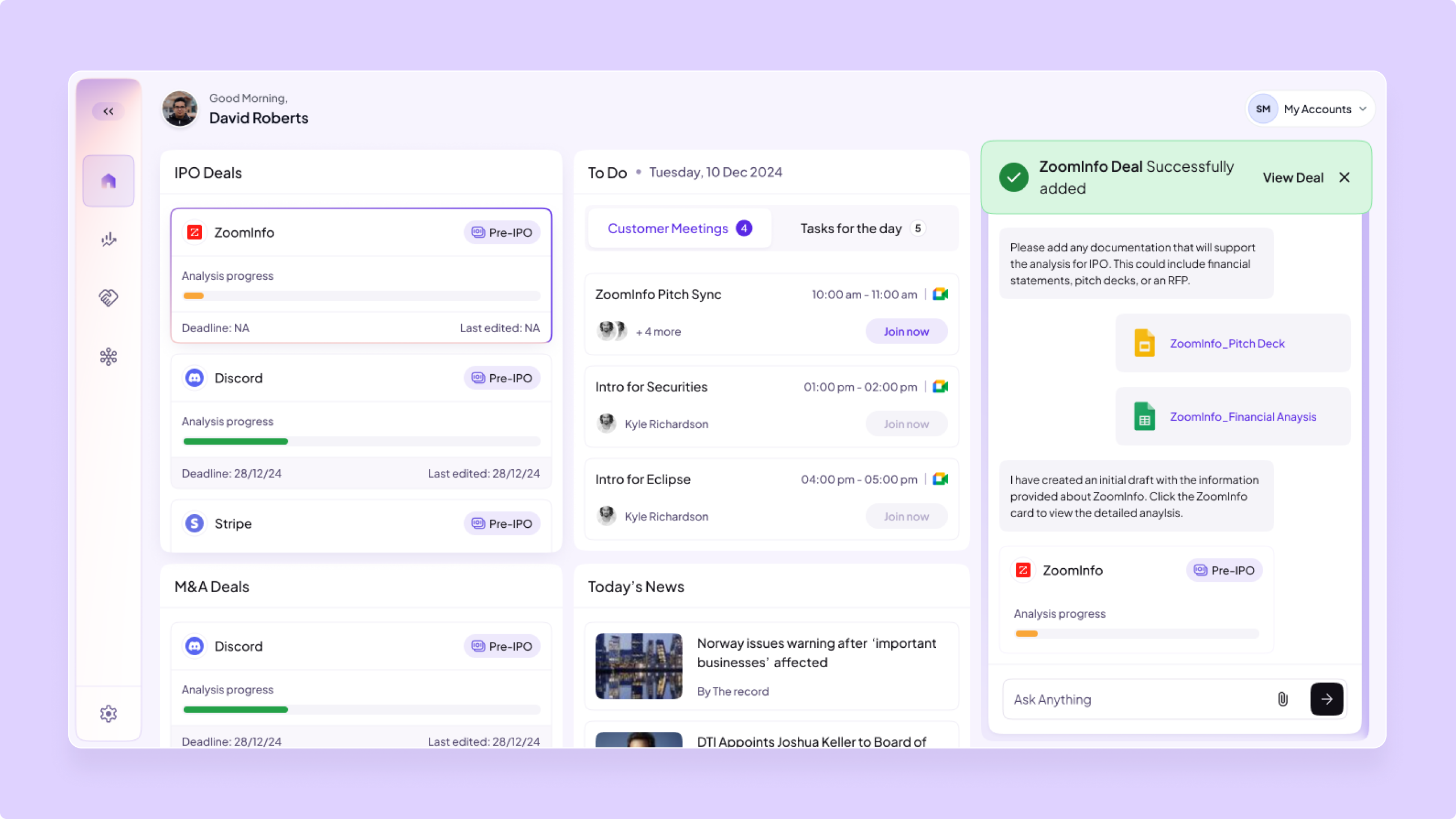This screenshot has width=1456, height=819.
Task: Click Join now for Intro for Eclipse
Action: tap(906, 516)
